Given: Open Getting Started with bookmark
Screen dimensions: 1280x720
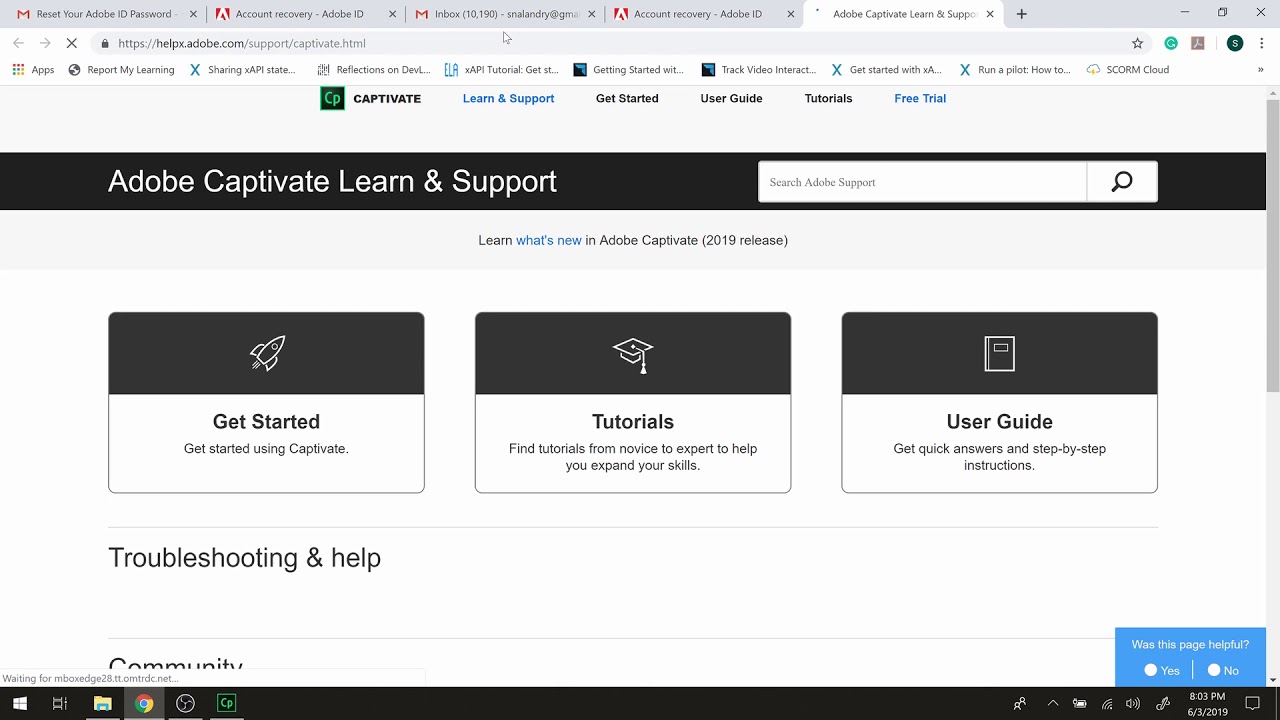Looking at the screenshot, I should (x=629, y=70).
